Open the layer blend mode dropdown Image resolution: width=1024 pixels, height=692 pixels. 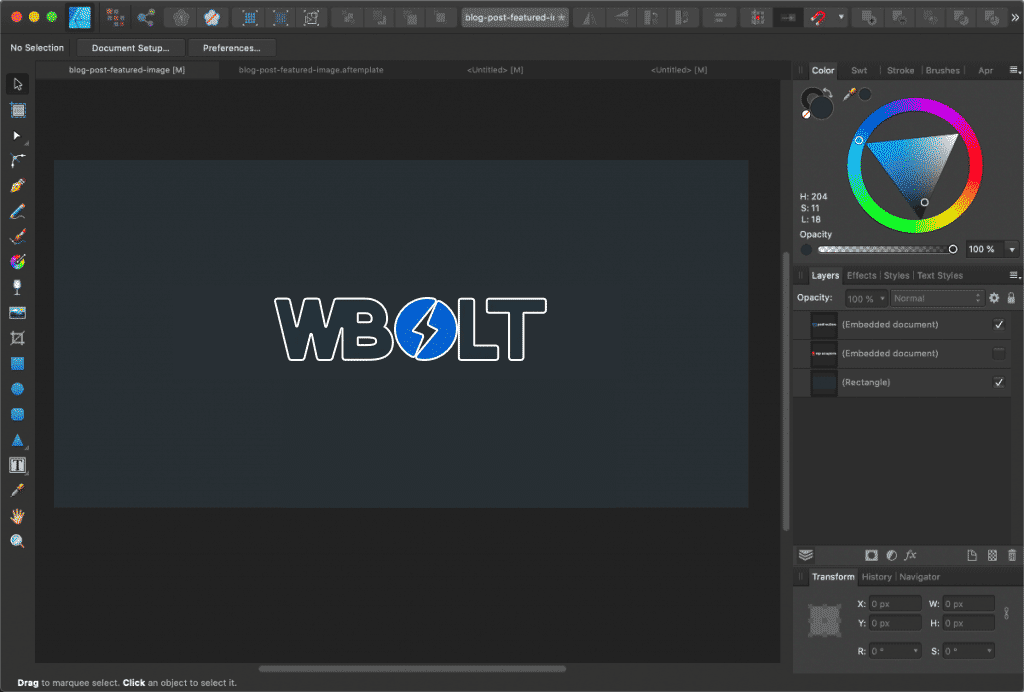click(937, 298)
